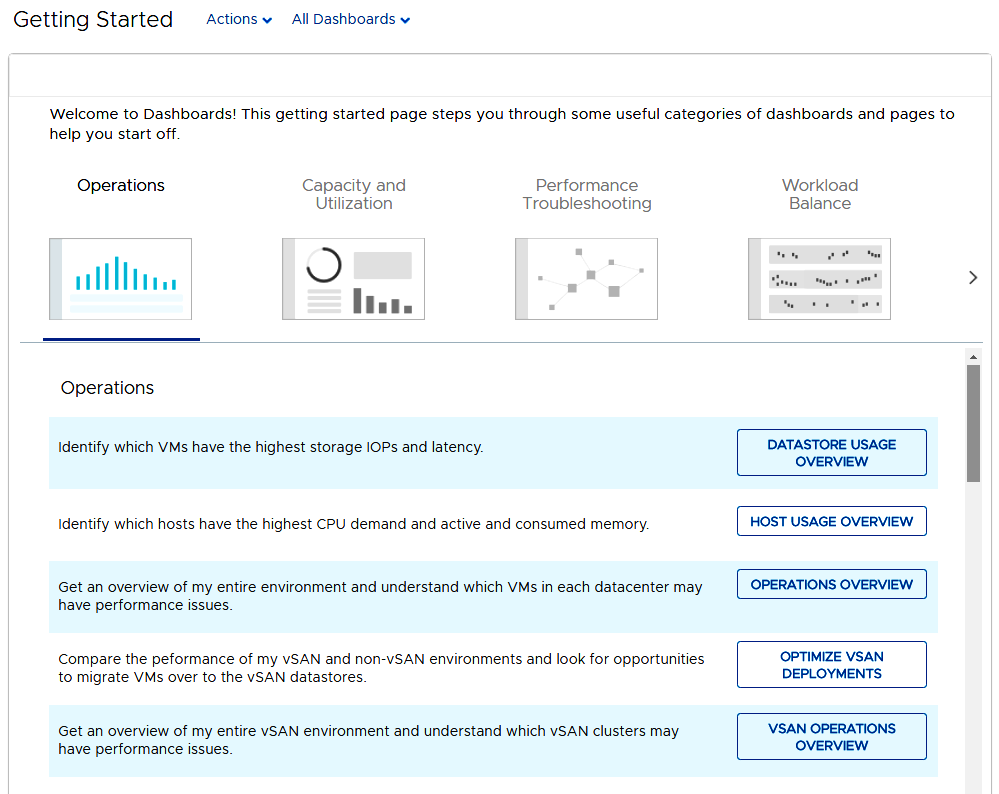This screenshot has width=999, height=794.
Task: Launch the Operations Overview dashboard
Action: [x=831, y=584]
